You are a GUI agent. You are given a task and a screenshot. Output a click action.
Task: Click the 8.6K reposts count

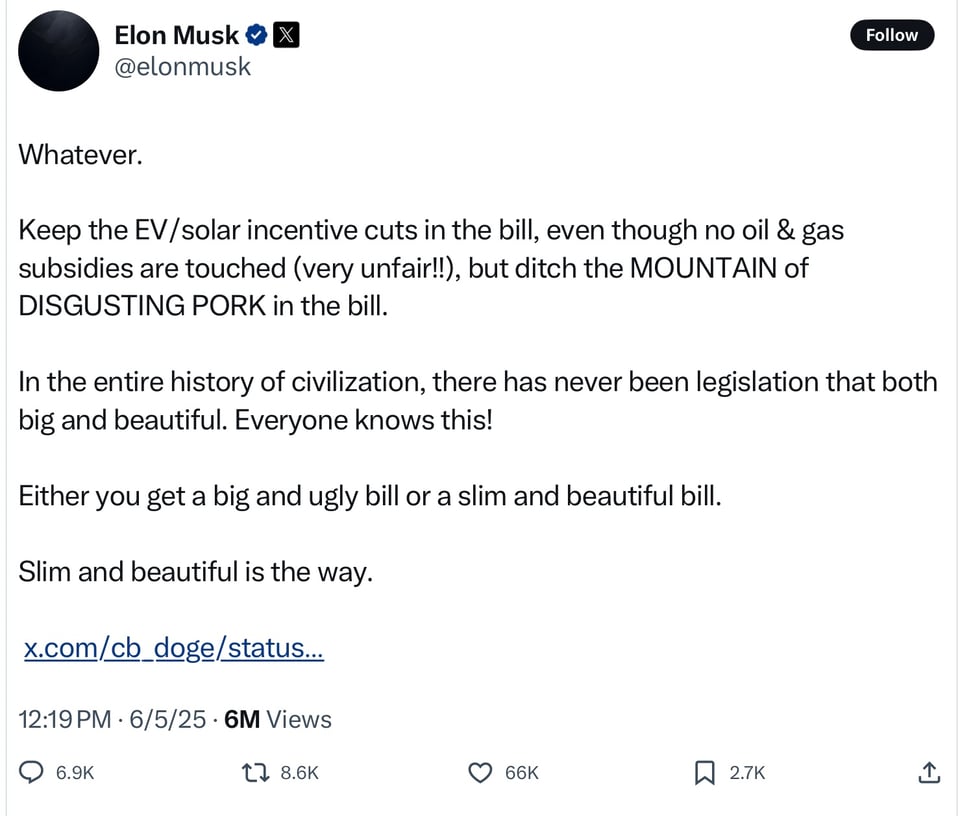click(299, 772)
